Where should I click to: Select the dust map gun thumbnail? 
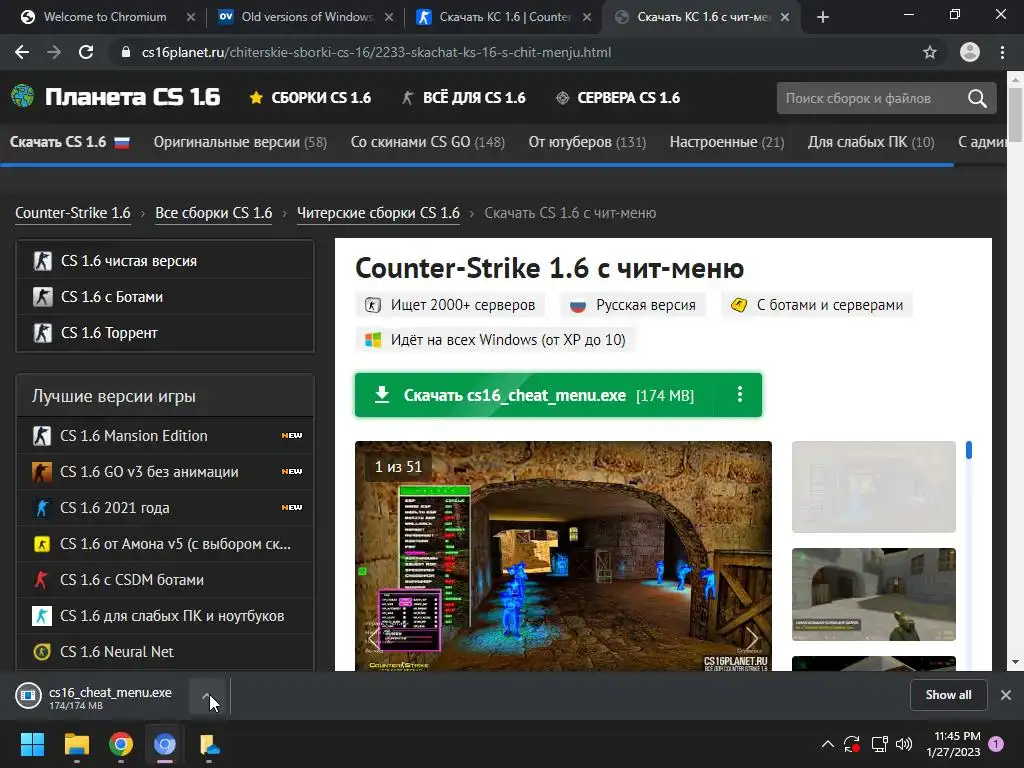873,594
